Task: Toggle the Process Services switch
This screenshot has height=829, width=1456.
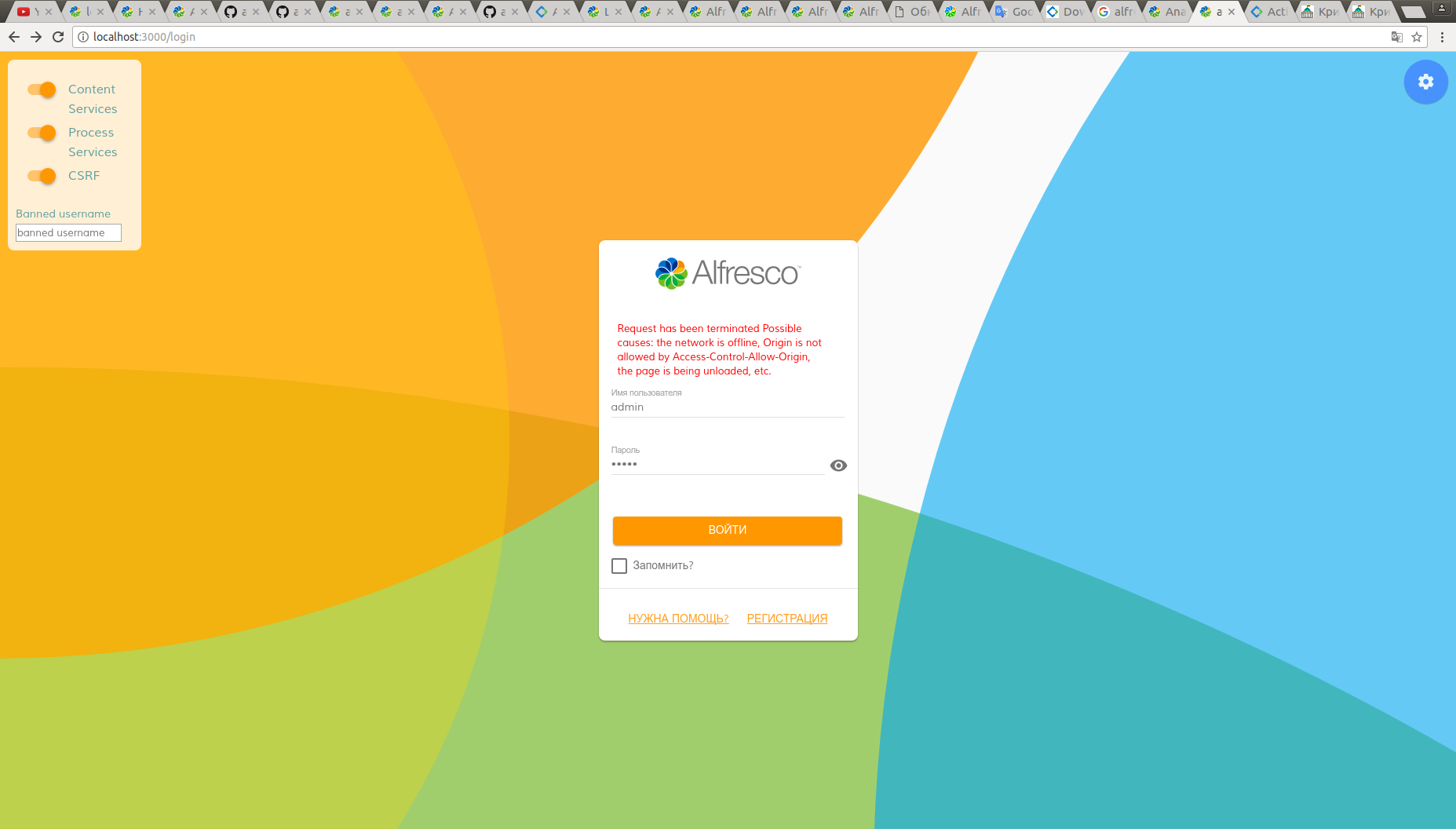Action: click(42, 133)
